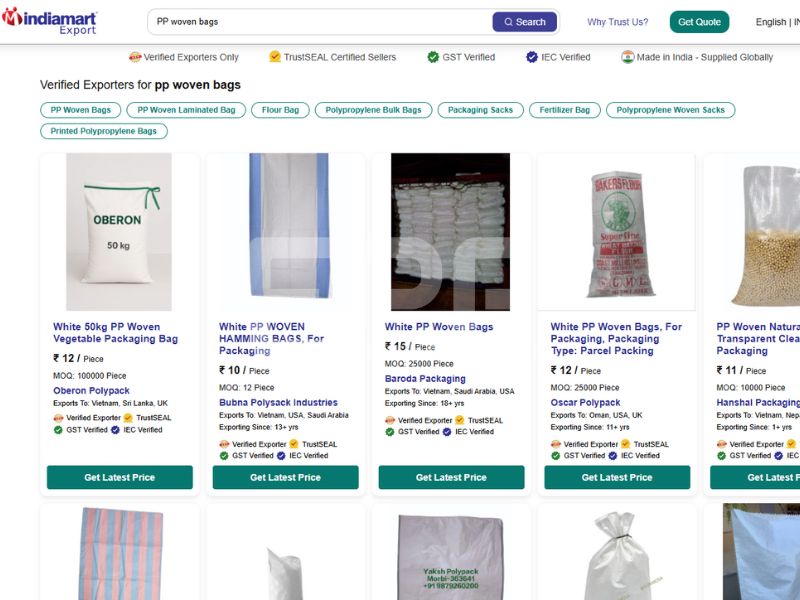Click the IndiaMART Export logo

(48, 21)
